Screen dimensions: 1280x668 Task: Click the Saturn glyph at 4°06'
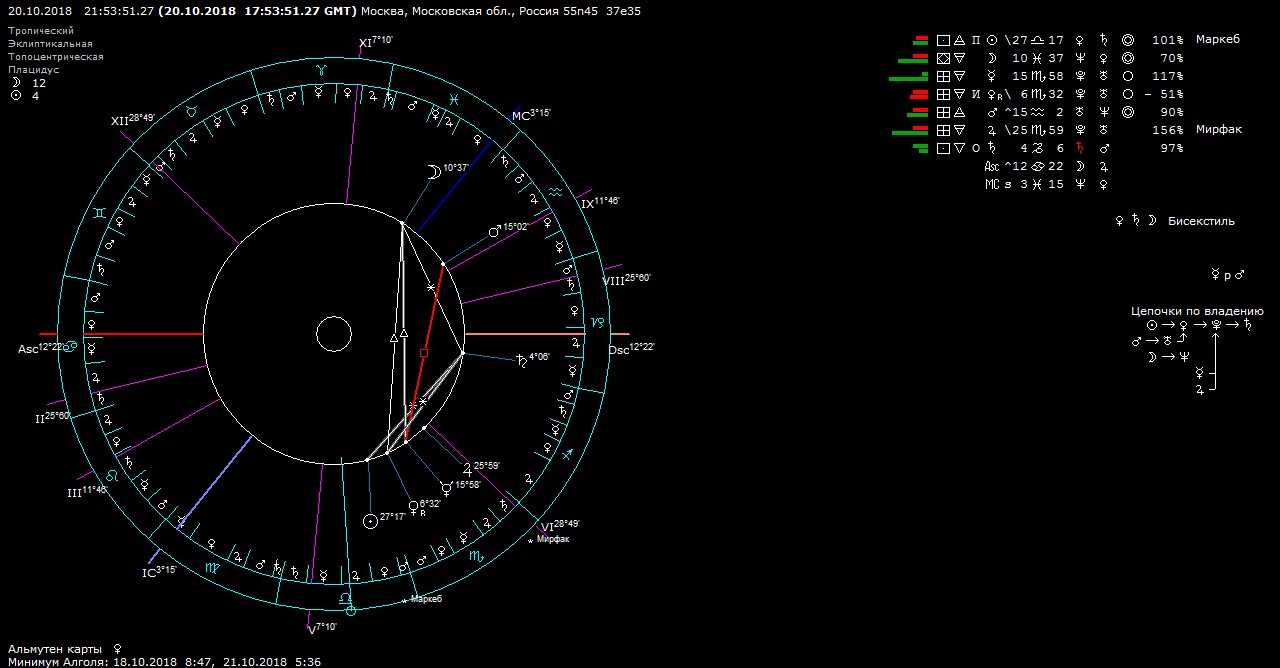[520, 359]
